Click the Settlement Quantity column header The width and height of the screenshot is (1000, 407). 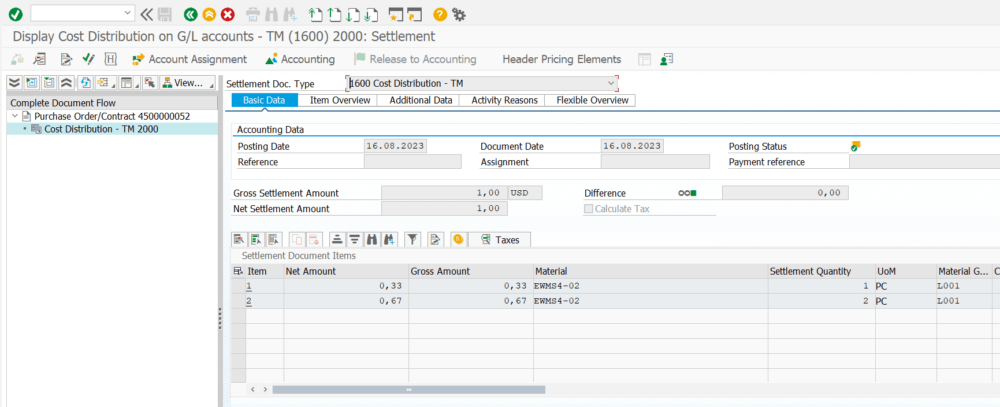[820, 271]
